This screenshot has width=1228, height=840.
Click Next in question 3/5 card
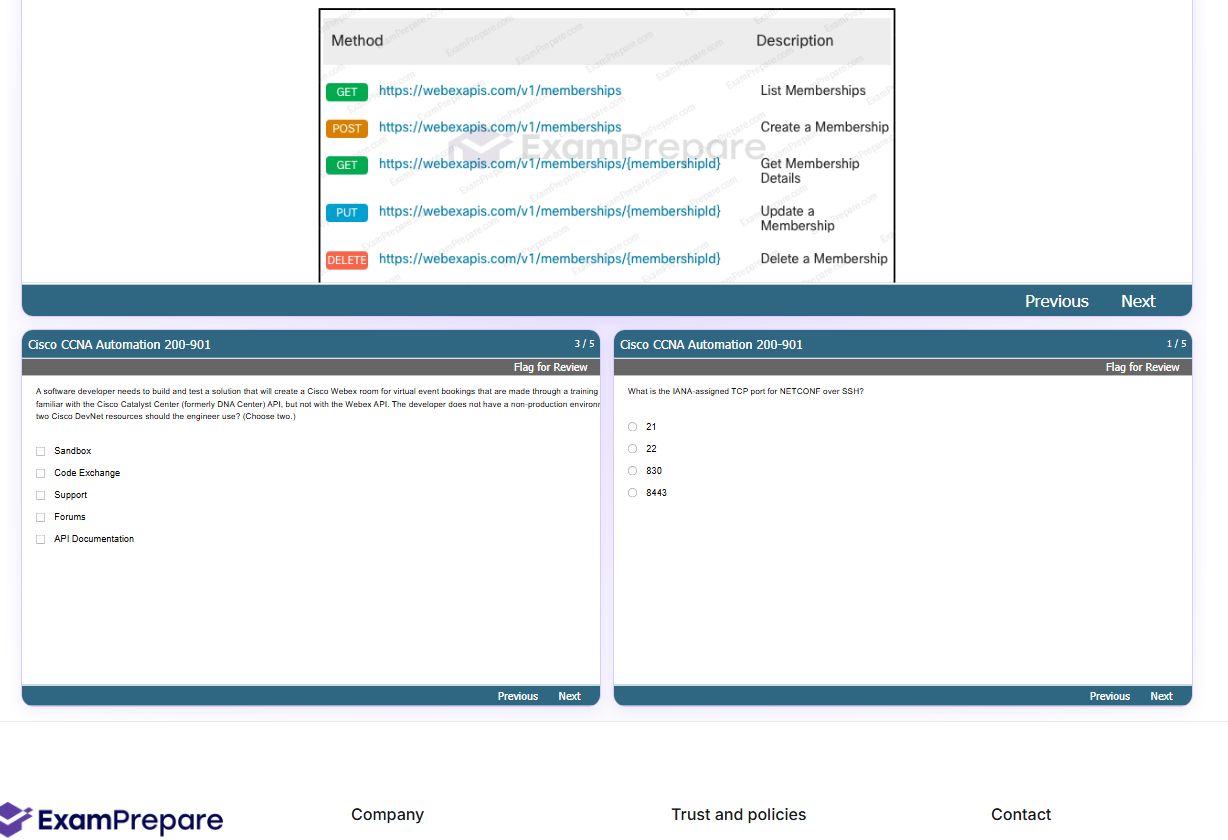pyautogui.click(x=569, y=696)
